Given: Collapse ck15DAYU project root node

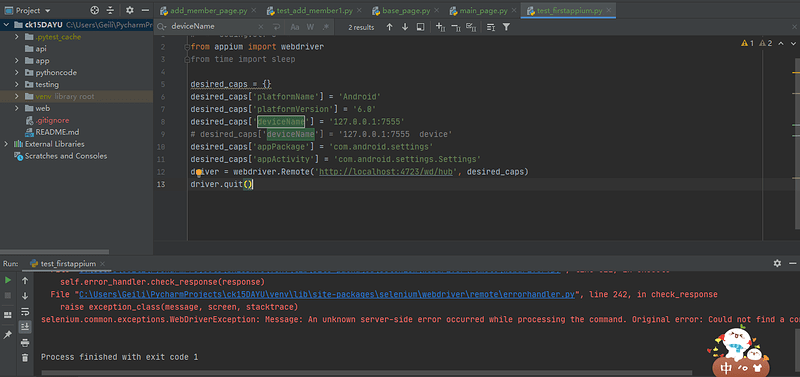Looking at the screenshot, I should 7,24.
